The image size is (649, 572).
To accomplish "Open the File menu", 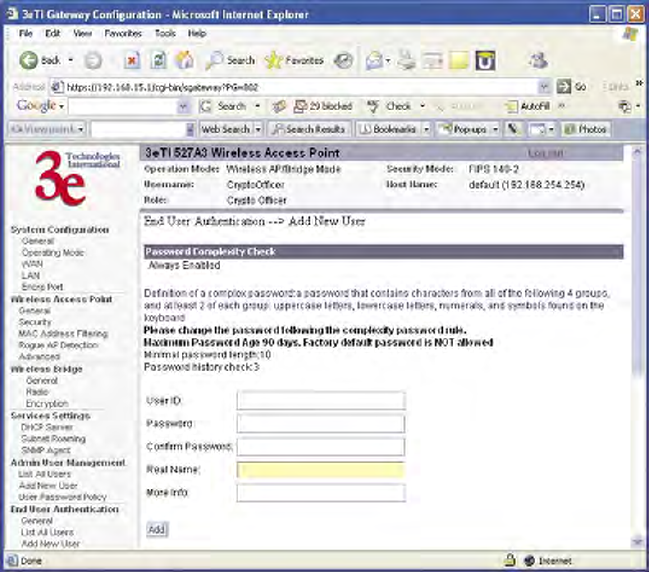I will (x=26, y=34).
